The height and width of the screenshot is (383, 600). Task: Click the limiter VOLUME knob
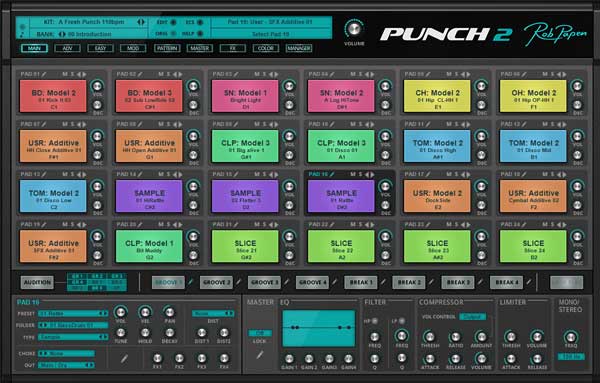point(537,337)
